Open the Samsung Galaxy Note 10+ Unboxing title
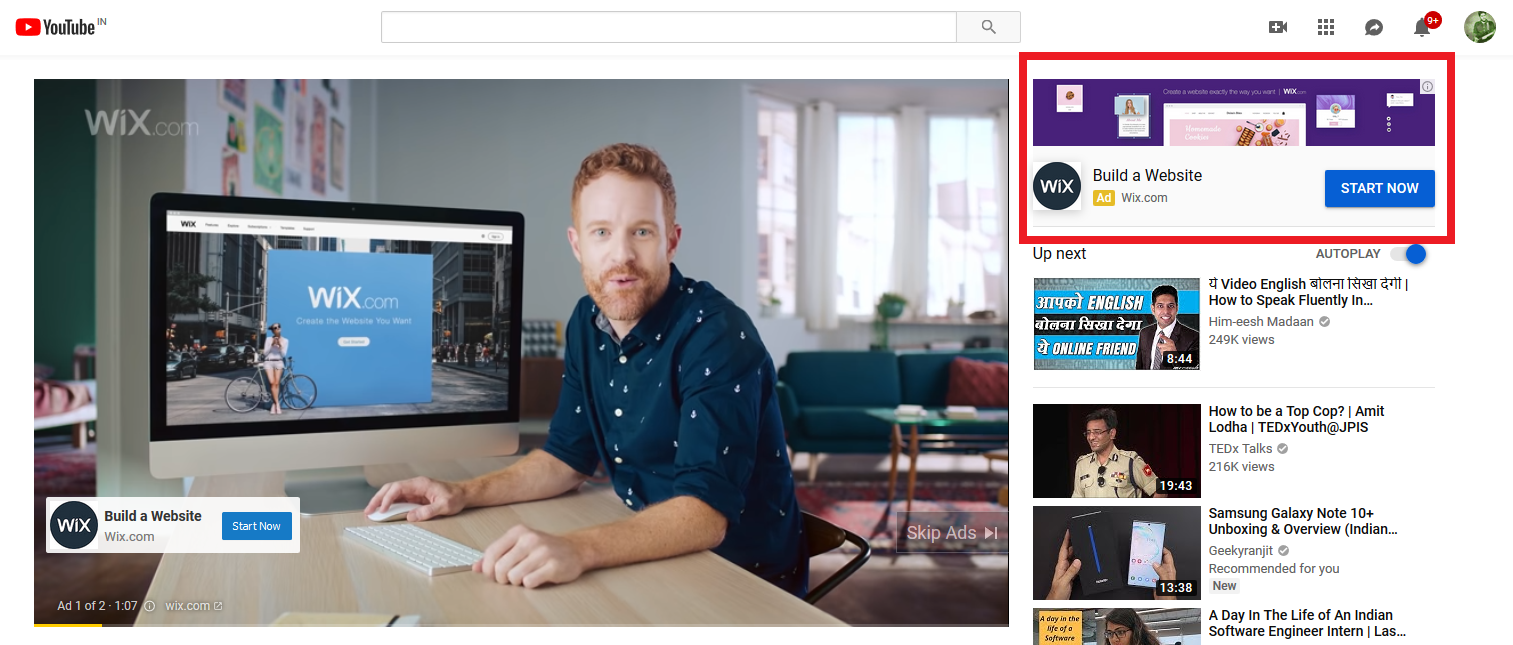This screenshot has width=1513, height=645. (1303, 521)
